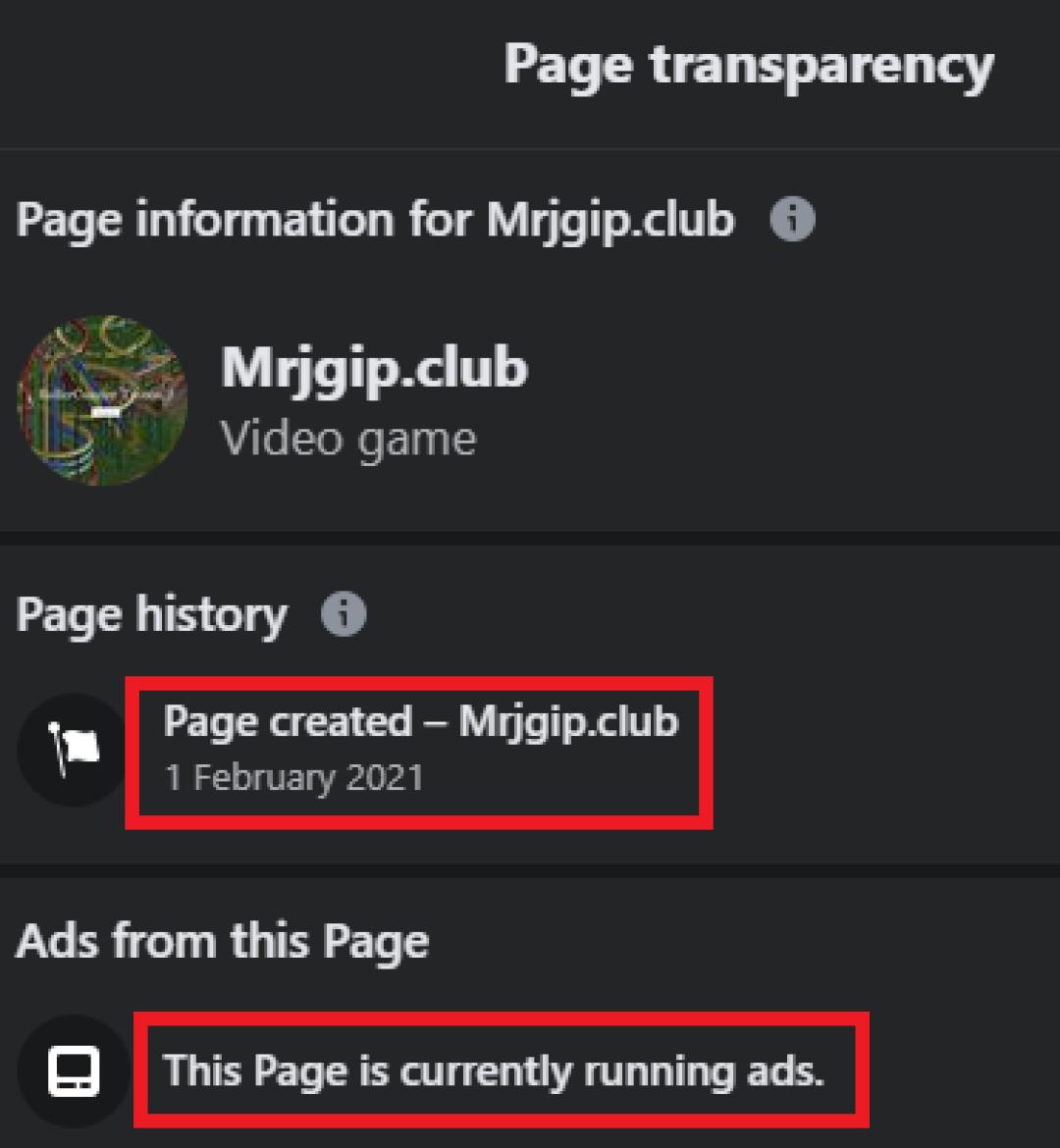Click Mrjgip.club name in Page created entry

[x=569, y=722]
